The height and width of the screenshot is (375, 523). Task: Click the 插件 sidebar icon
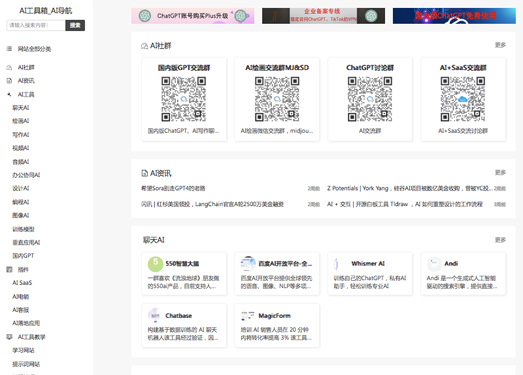click(x=9, y=269)
